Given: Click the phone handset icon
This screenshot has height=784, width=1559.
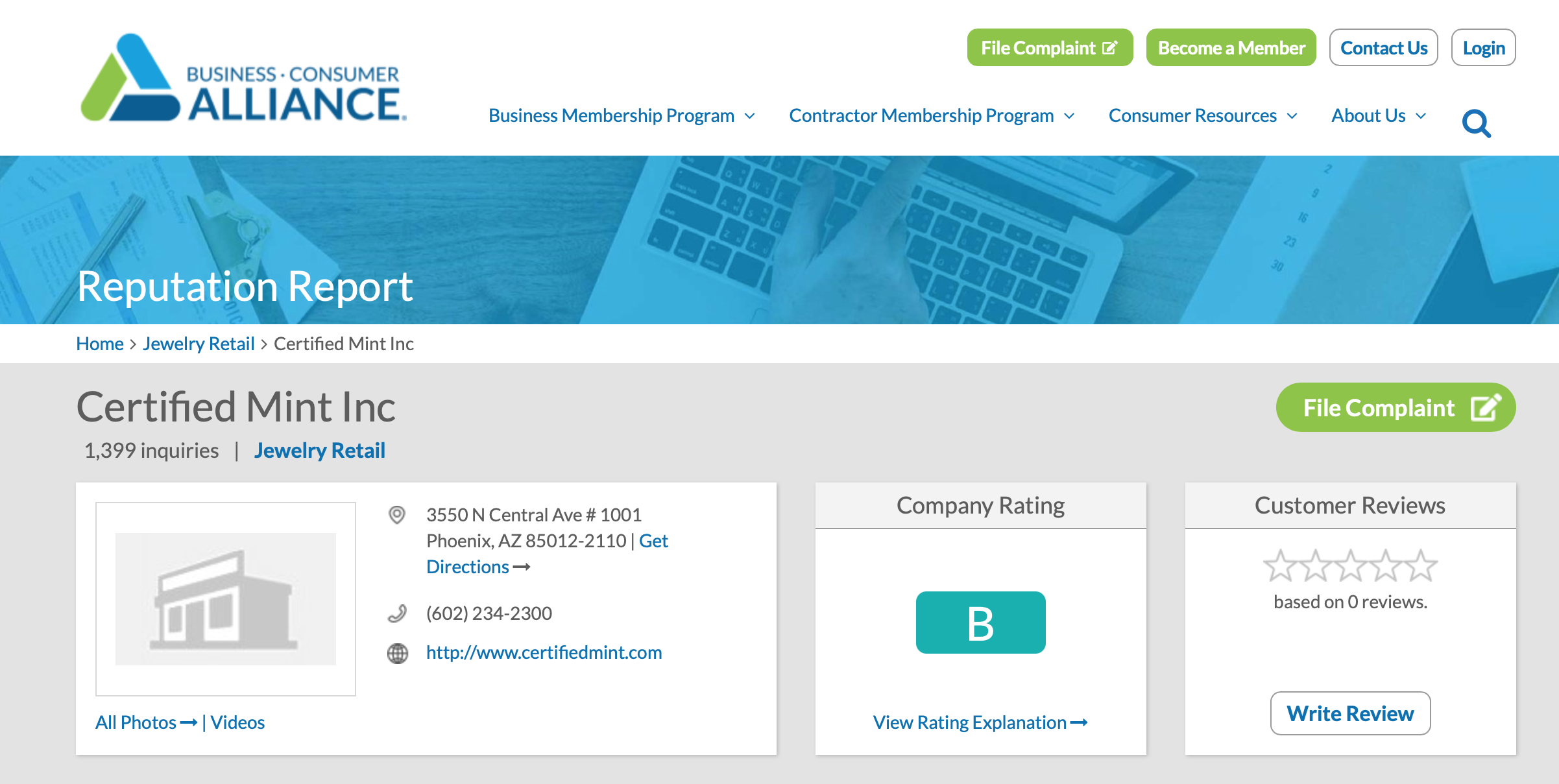Looking at the screenshot, I should pyautogui.click(x=397, y=613).
